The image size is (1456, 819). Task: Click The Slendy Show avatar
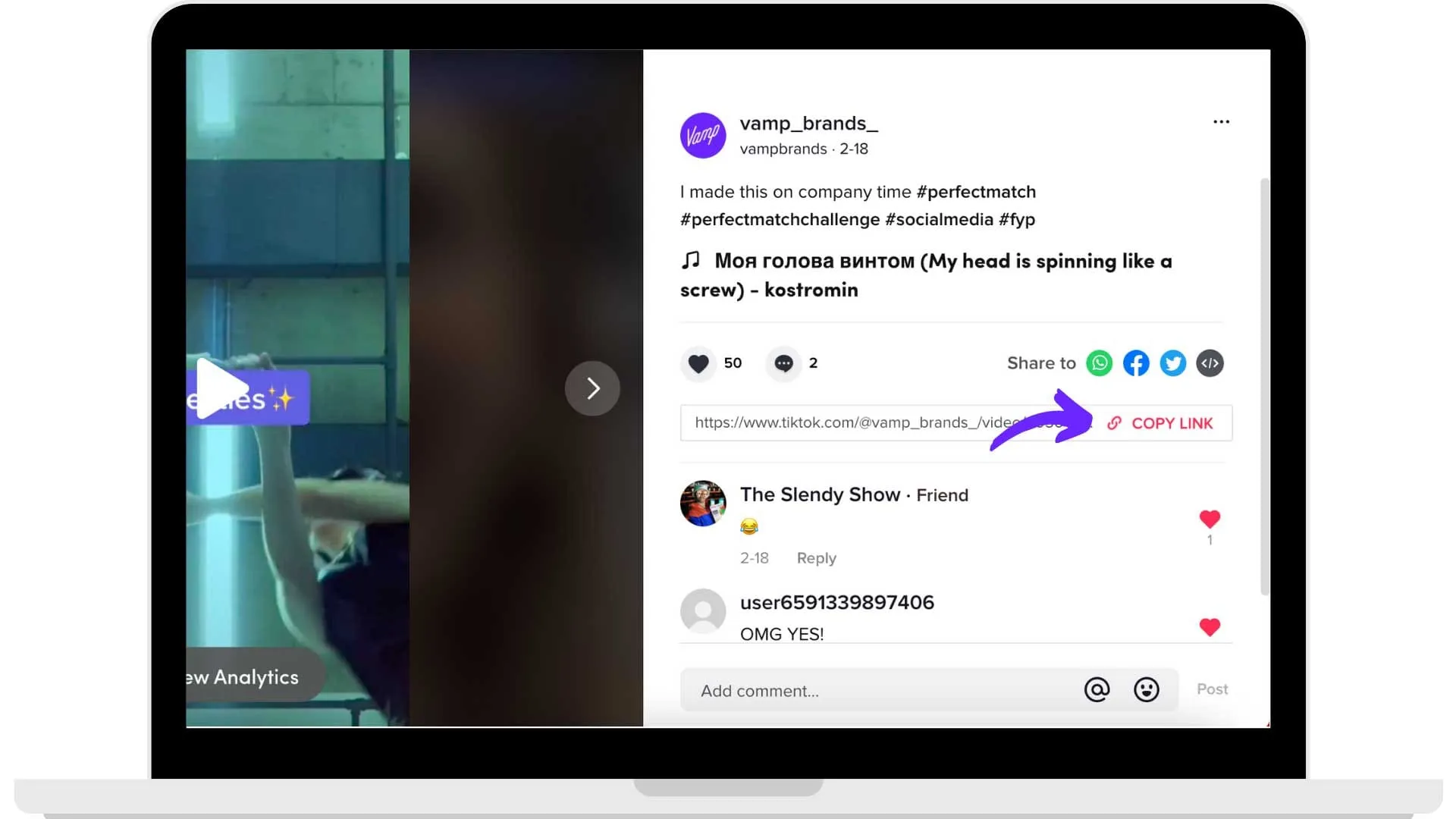703,503
